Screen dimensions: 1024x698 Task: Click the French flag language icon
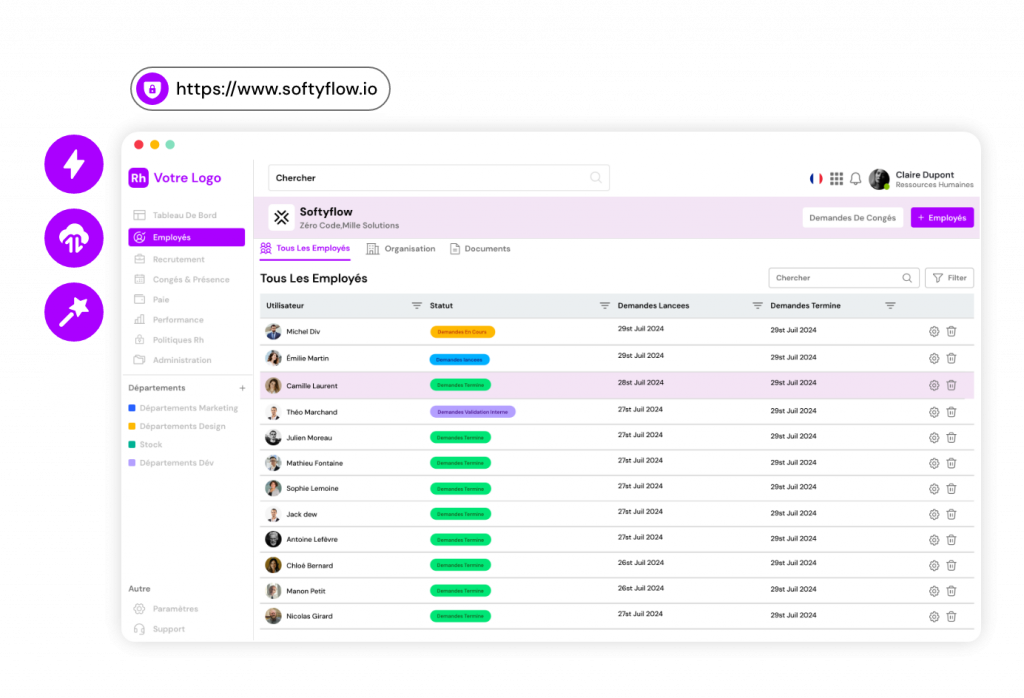coord(816,179)
